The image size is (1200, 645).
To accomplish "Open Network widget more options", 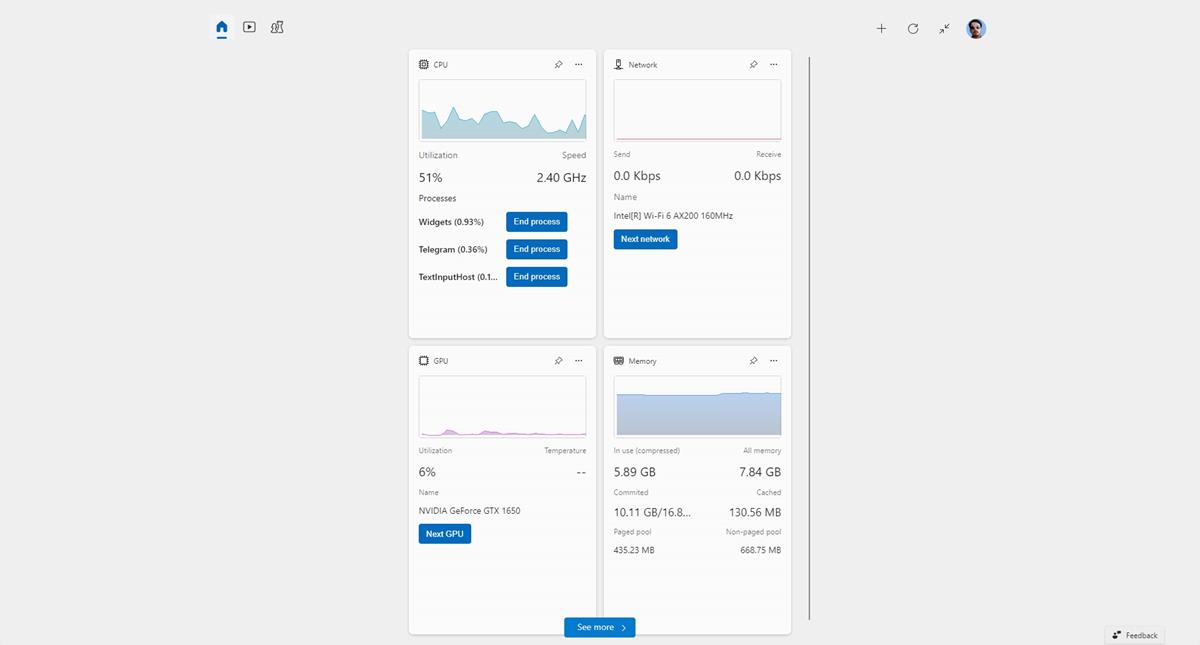I will (774, 65).
